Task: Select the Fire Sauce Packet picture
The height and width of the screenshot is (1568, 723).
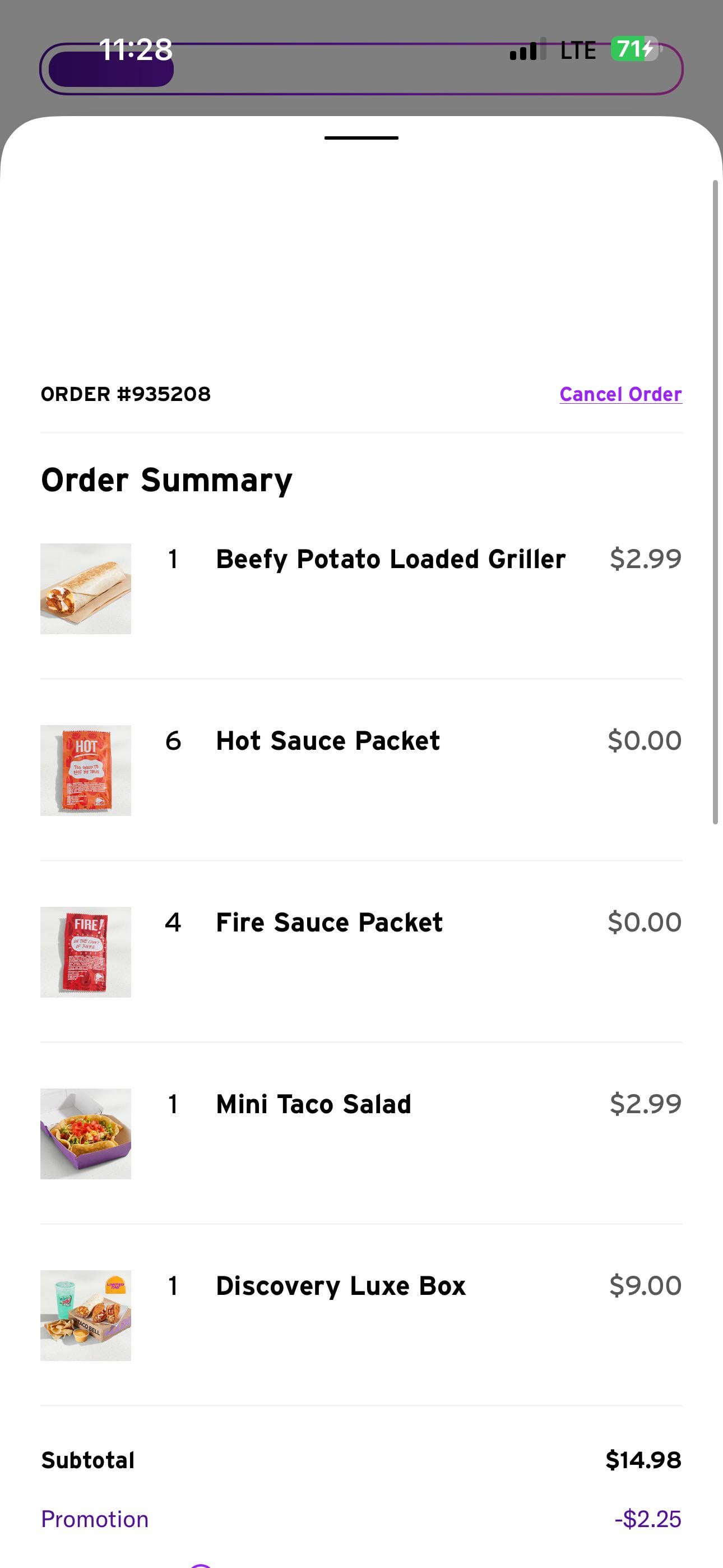Action: 86,952
